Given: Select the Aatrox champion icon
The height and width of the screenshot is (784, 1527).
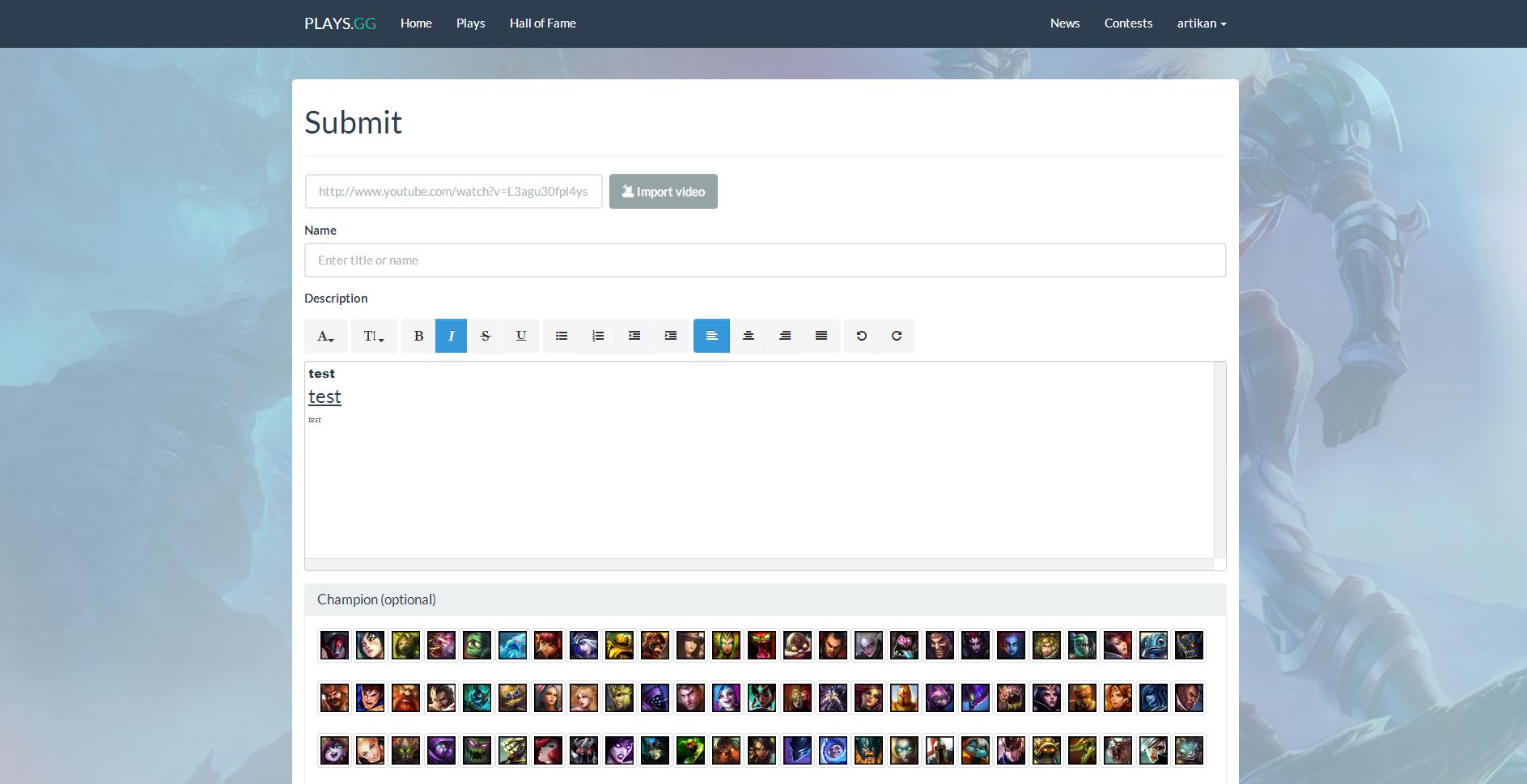Looking at the screenshot, I should [x=334, y=646].
